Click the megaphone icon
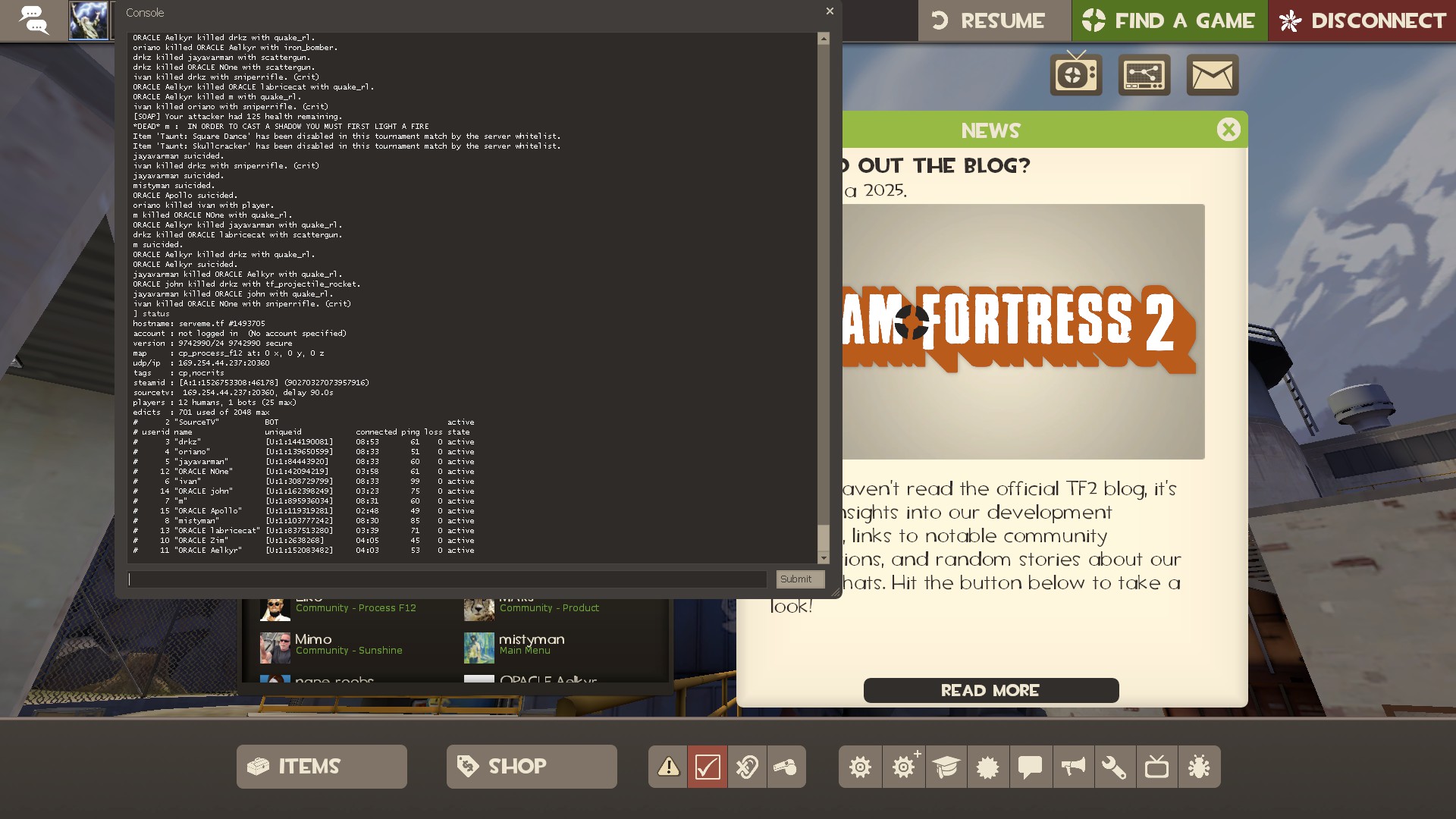Screen dimensions: 1456x819 pyautogui.click(x=1072, y=767)
